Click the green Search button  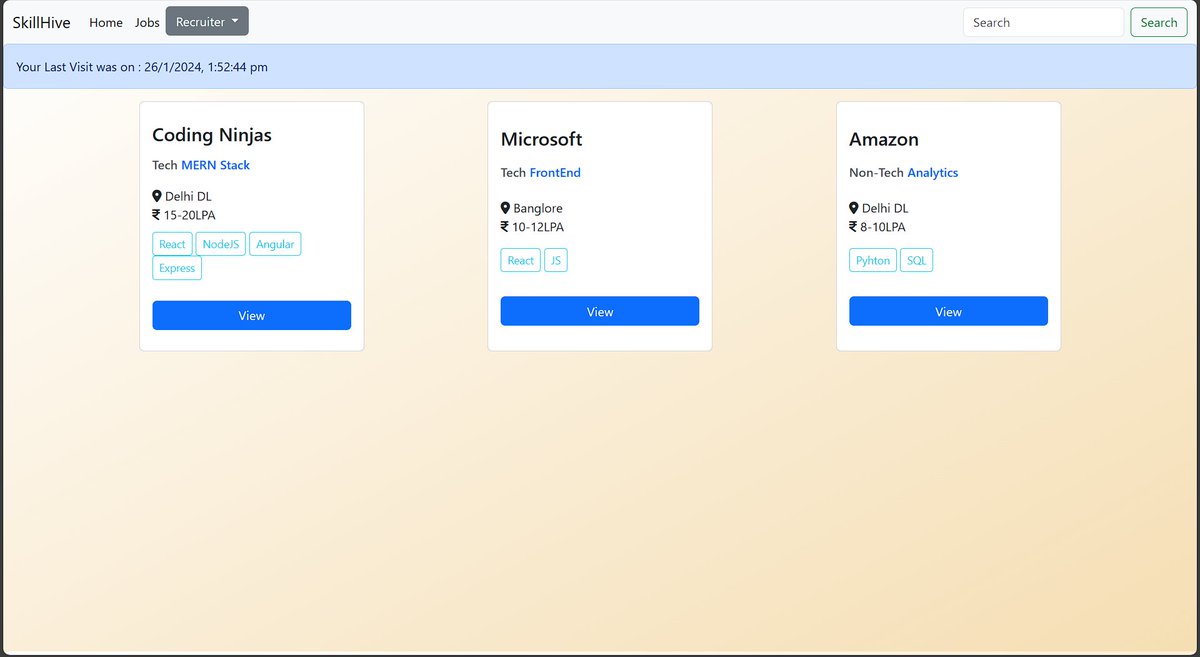[x=1159, y=22]
